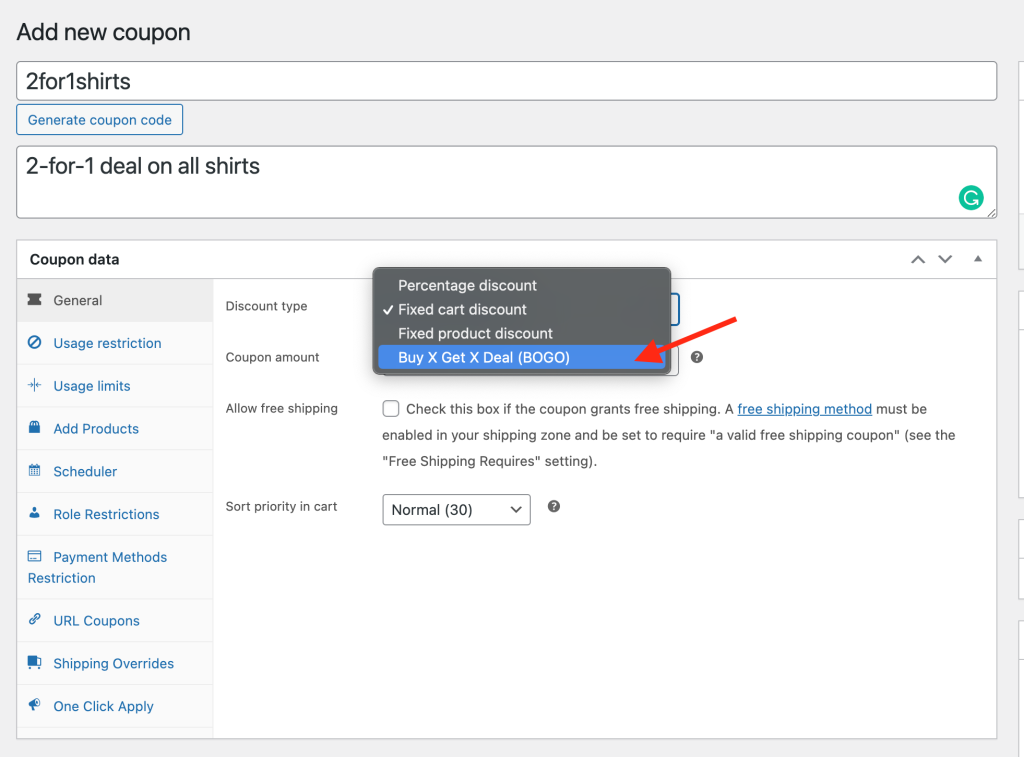Screen dimensions: 1024x757
Task: Click the Grammarly icon in description box
Action: [971, 197]
